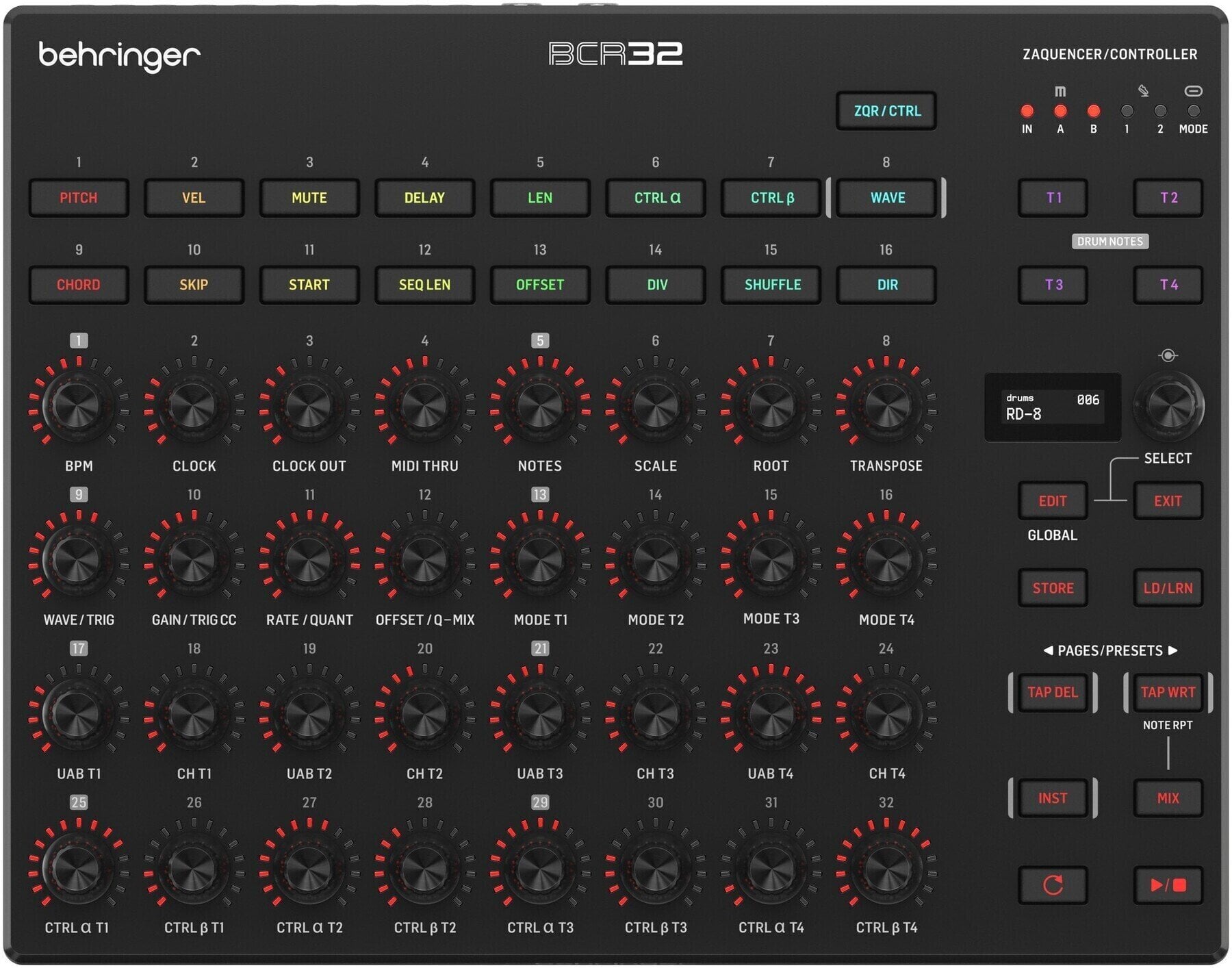The height and width of the screenshot is (968, 1232).
Task: Click the IN MIDI indicator LED
Action: [1027, 111]
